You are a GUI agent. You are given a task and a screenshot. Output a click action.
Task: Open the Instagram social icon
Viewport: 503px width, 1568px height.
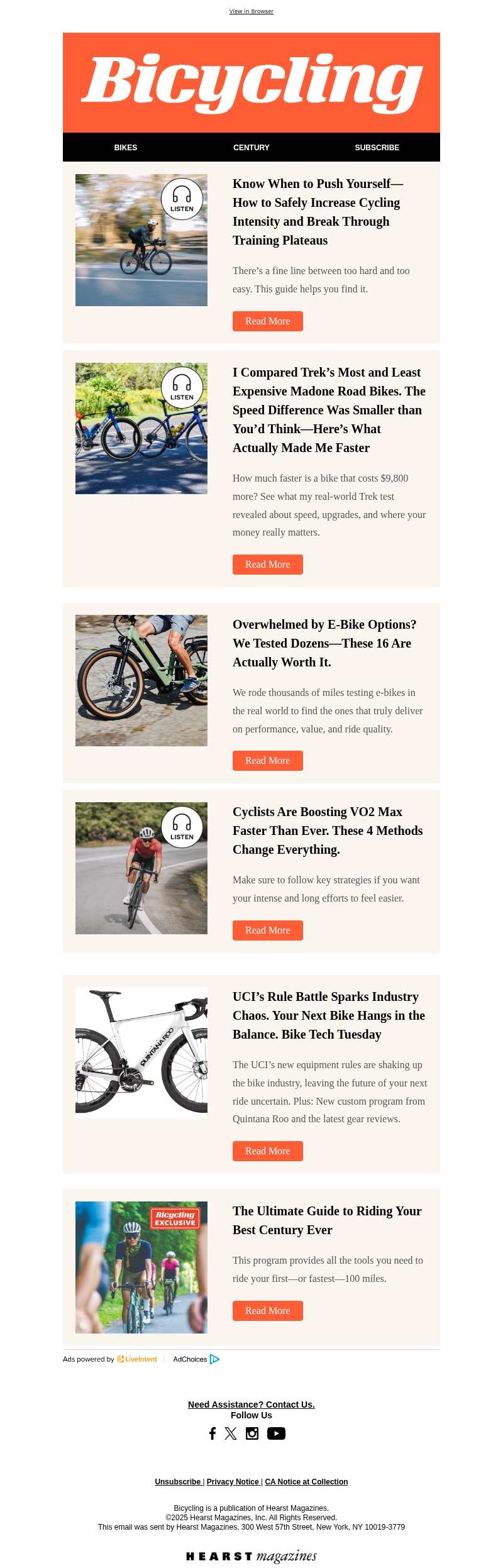coord(252,1433)
